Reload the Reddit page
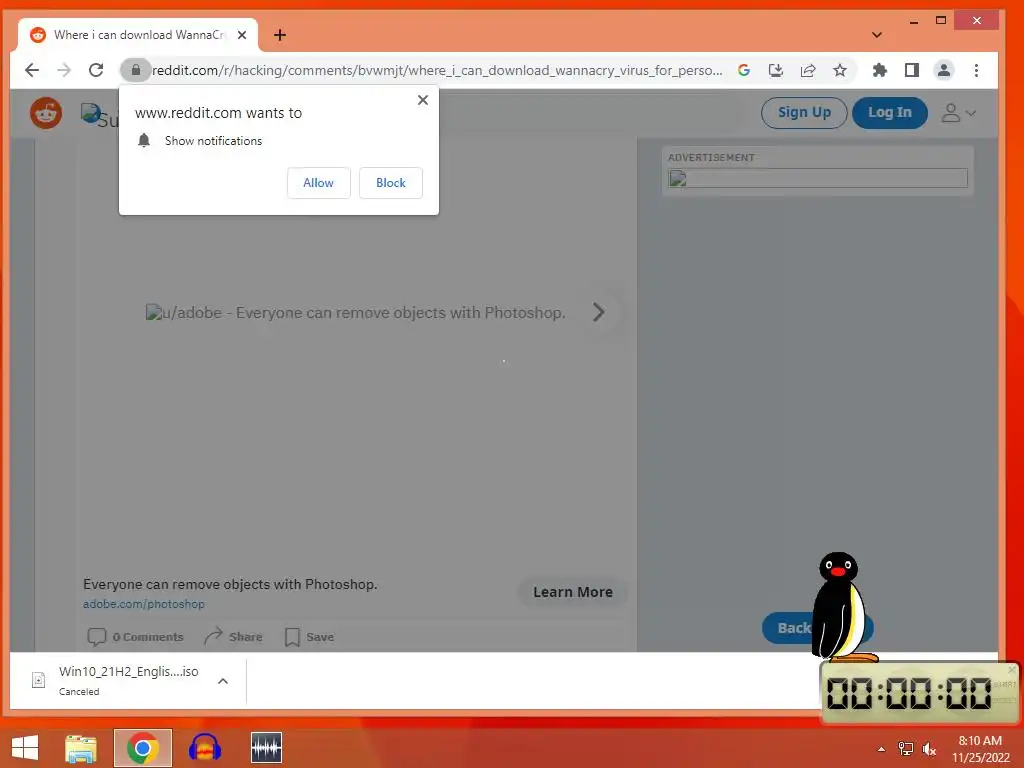The width and height of the screenshot is (1024, 768). (x=96, y=70)
